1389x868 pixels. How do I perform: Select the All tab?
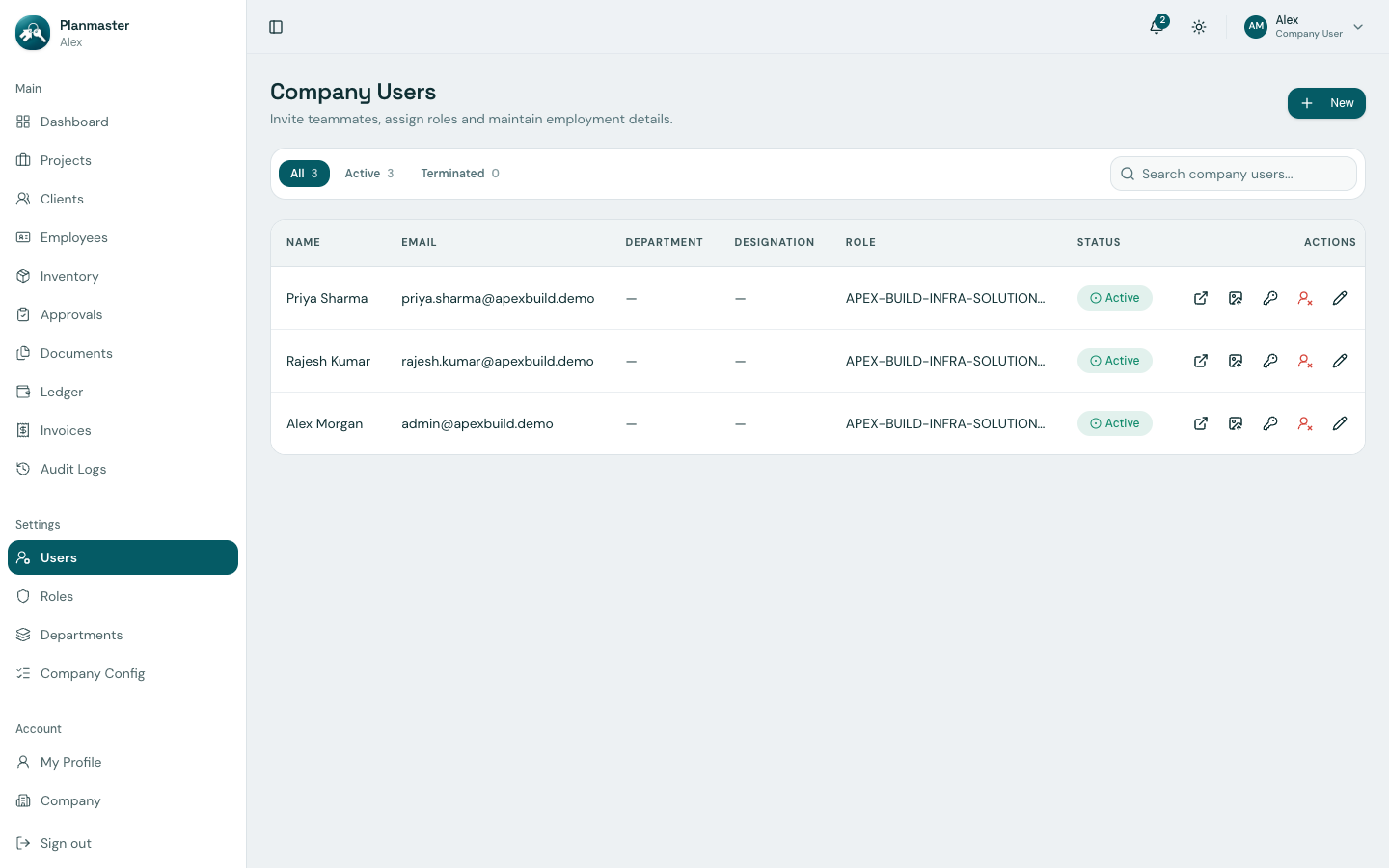tap(304, 174)
